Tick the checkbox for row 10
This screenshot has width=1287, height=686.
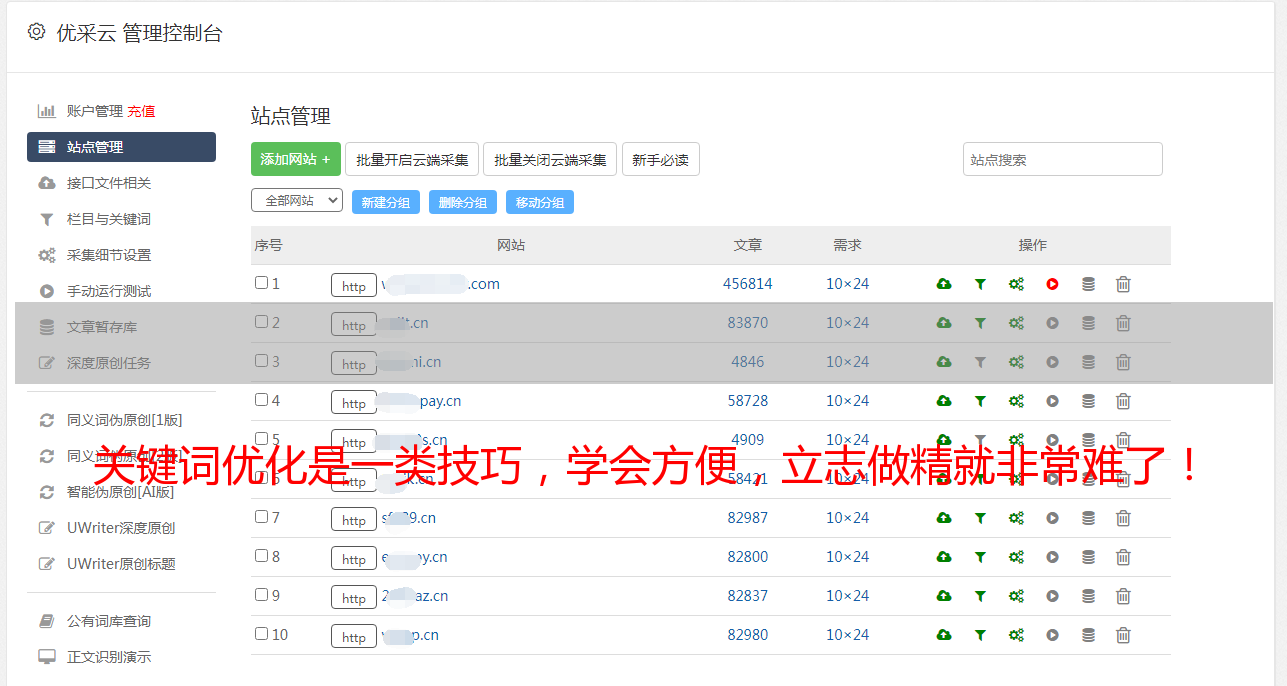pos(261,634)
